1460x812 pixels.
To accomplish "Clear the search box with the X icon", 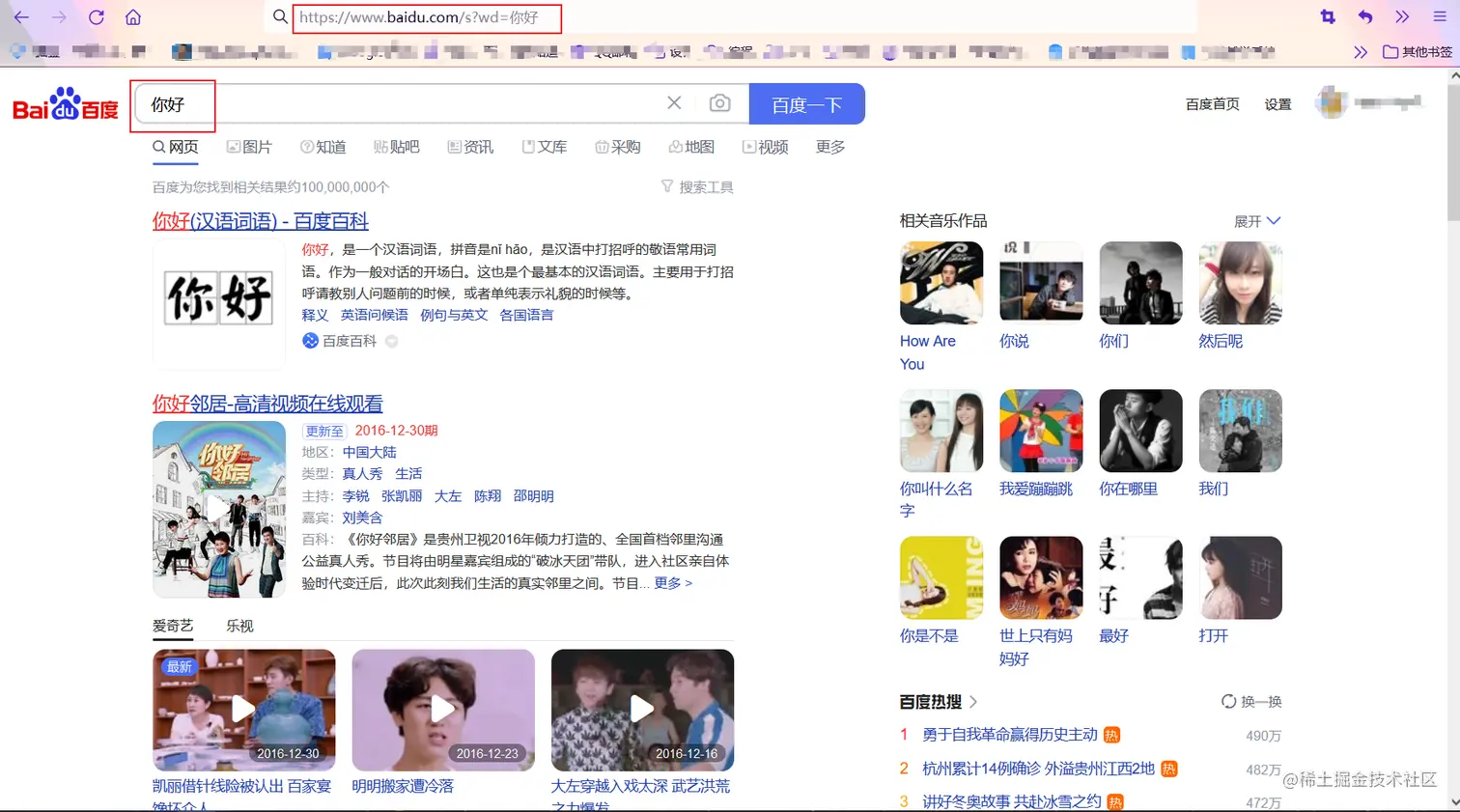I will click(x=674, y=103).
